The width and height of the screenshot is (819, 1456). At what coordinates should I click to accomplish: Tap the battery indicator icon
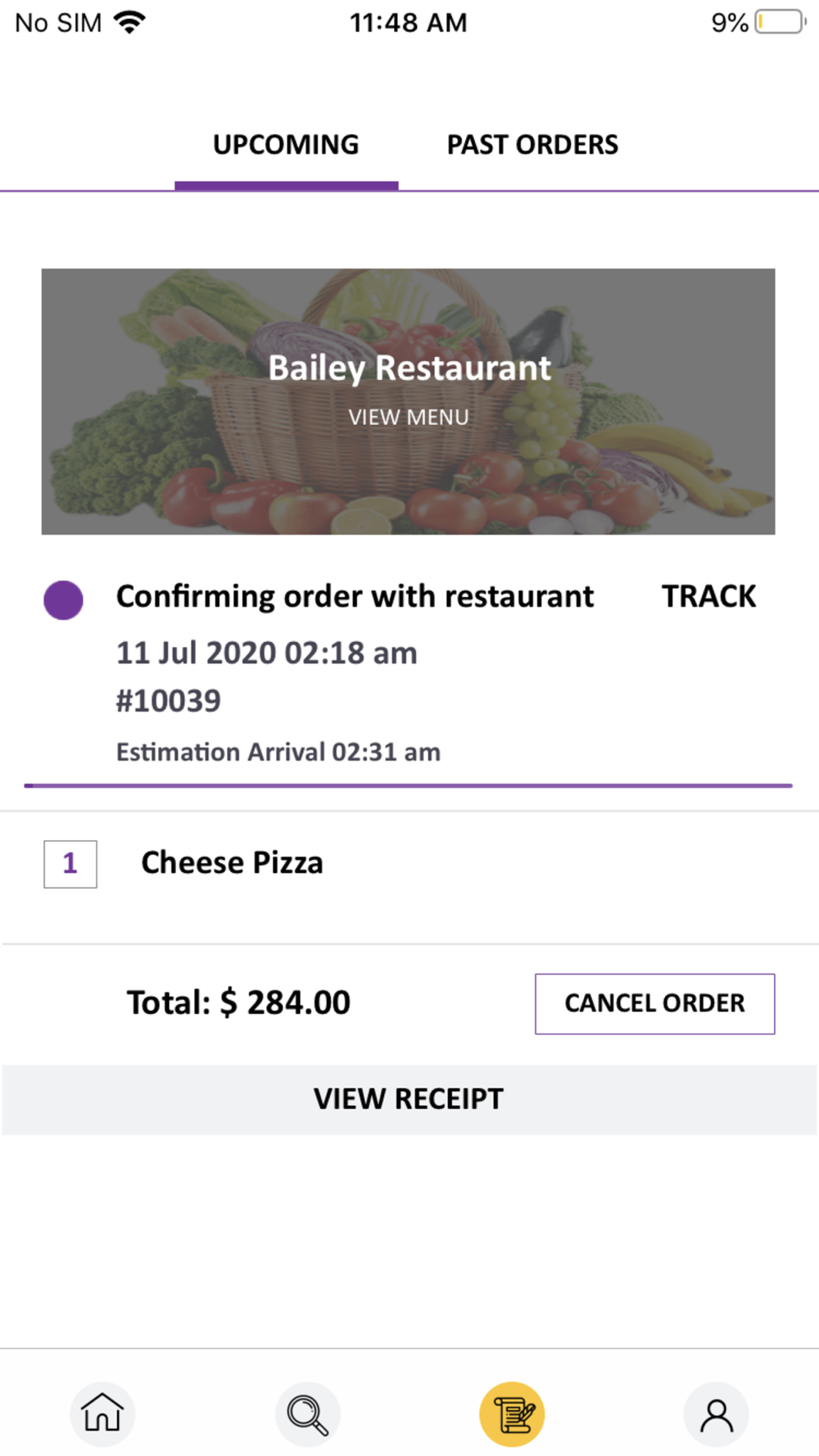pyautogui.click(x=780, y=22)
